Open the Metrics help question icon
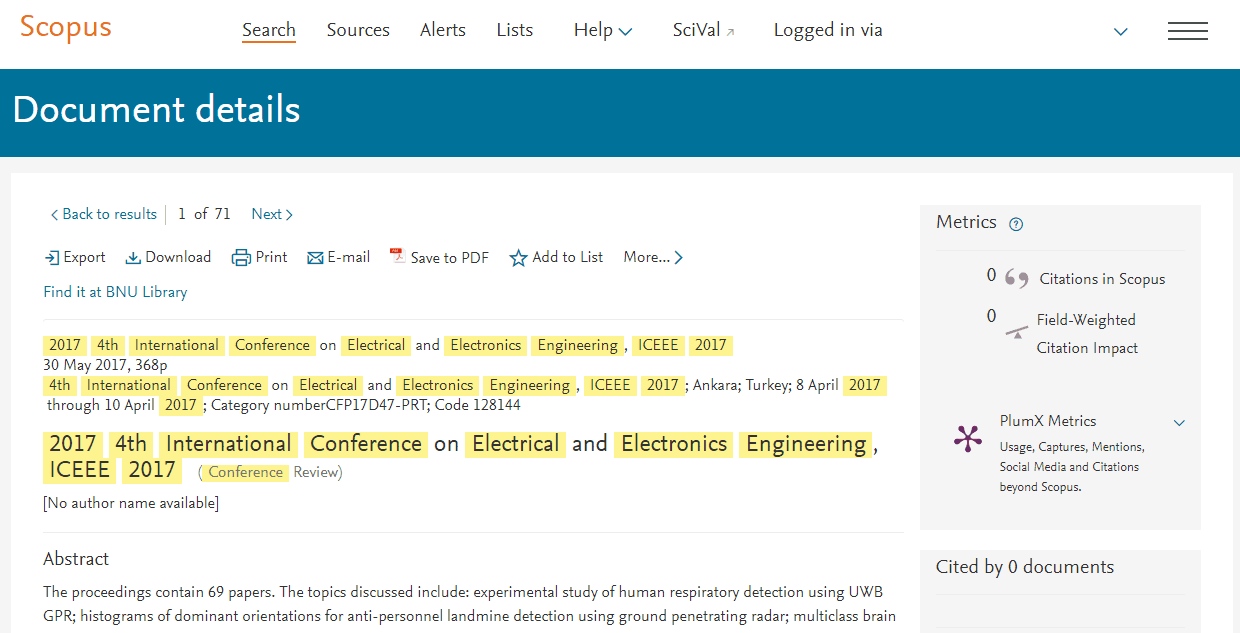The width and height of the screenshot is (1240, 633). pos(1016,224)
